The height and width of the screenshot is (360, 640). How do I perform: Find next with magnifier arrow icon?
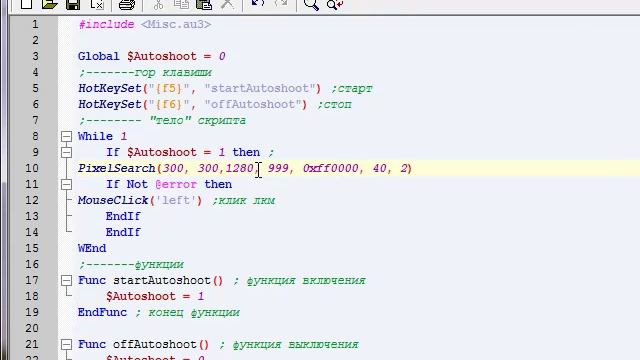click(335, 4)
